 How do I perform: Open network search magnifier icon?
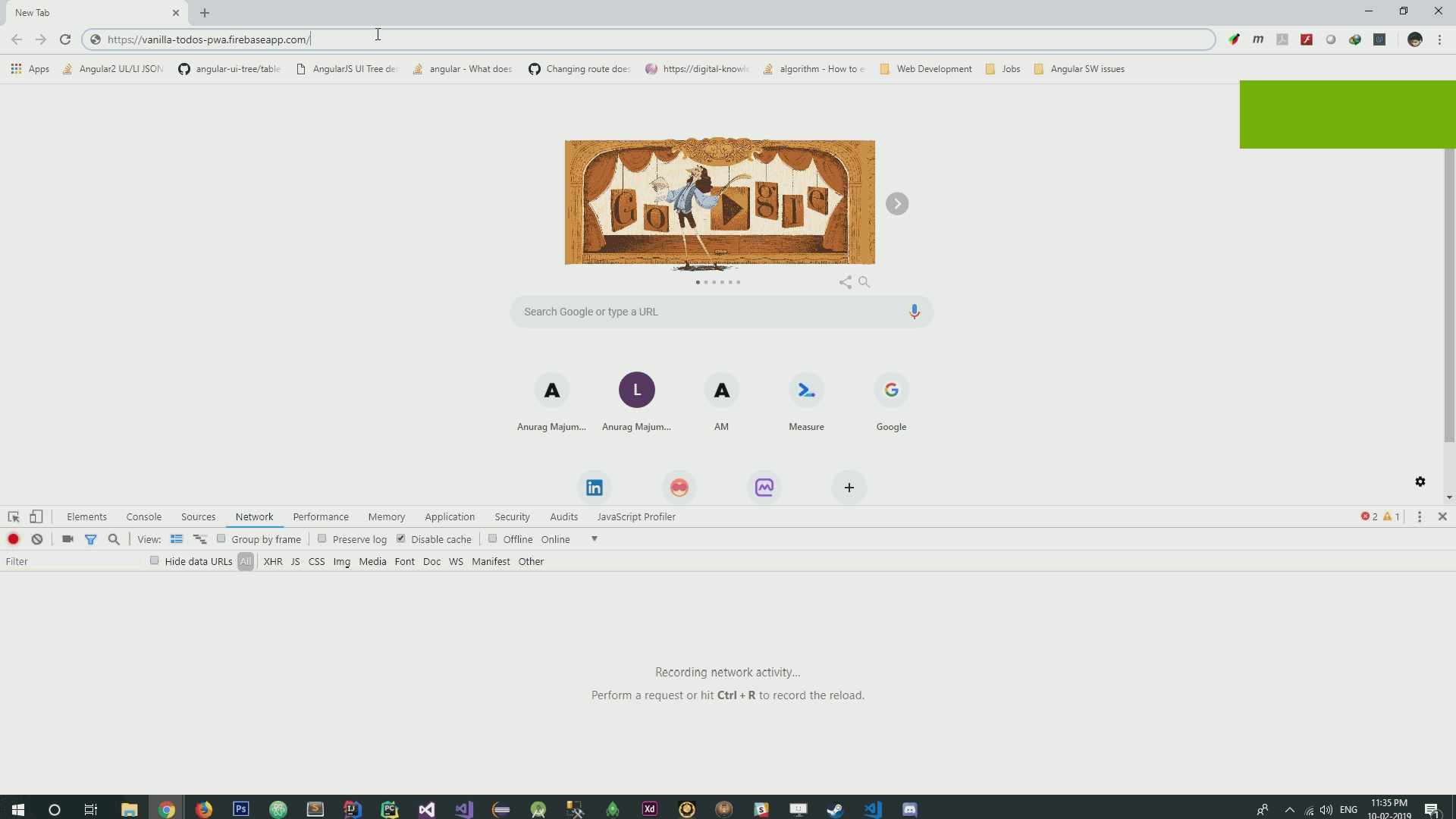point(114,539)
